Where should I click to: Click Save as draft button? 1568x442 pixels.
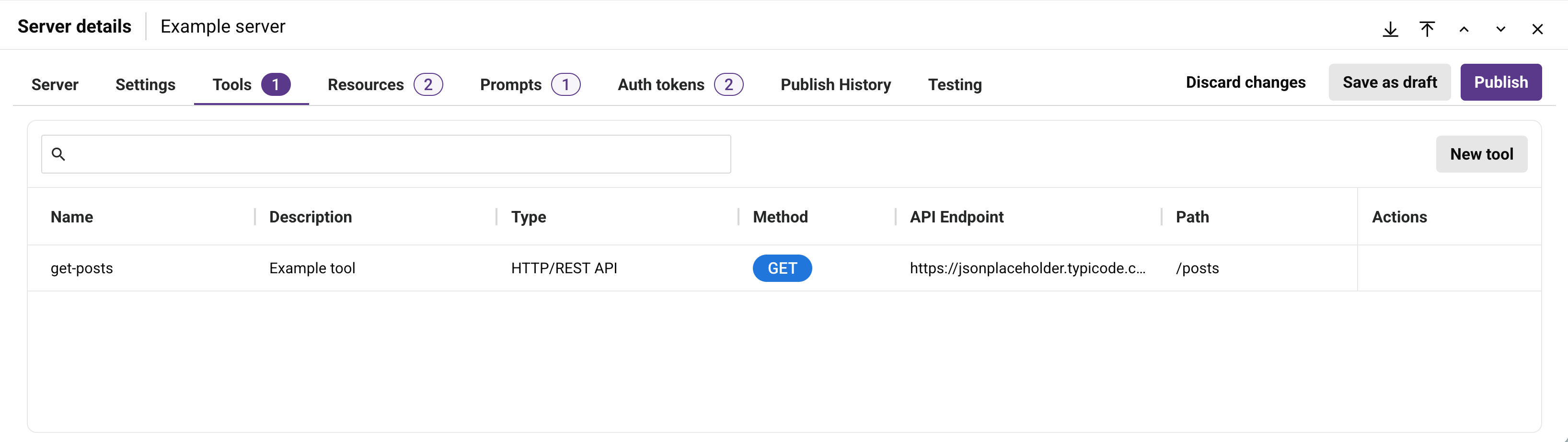point(1390,82)
